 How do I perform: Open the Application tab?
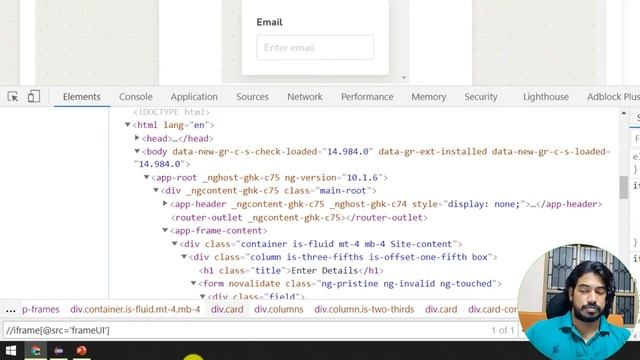coord(194,97)
